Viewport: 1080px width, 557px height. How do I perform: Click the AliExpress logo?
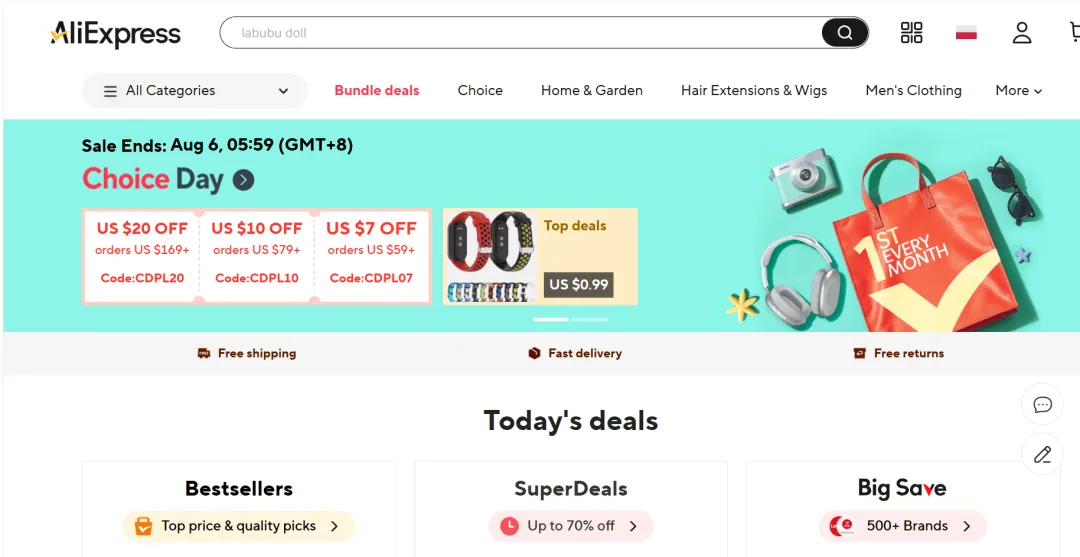(116, 34)
